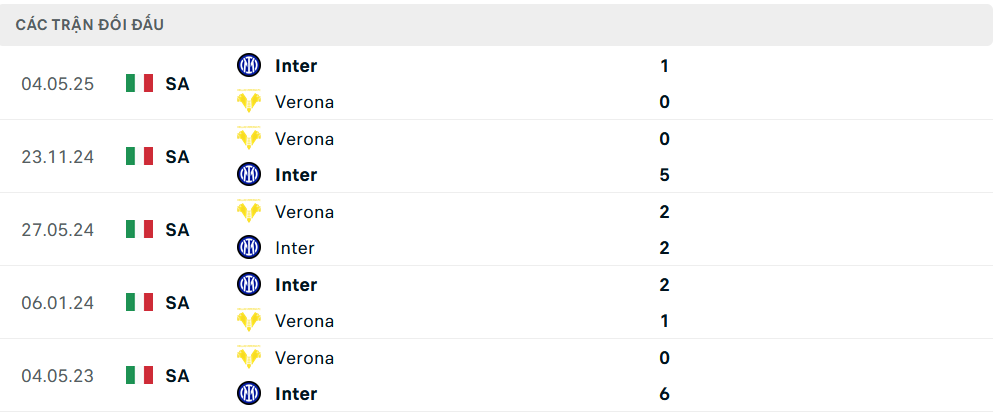The image size is (993, 412).
Task: Click Verona crest in 23.11.24 match
Action: point(248,139)
